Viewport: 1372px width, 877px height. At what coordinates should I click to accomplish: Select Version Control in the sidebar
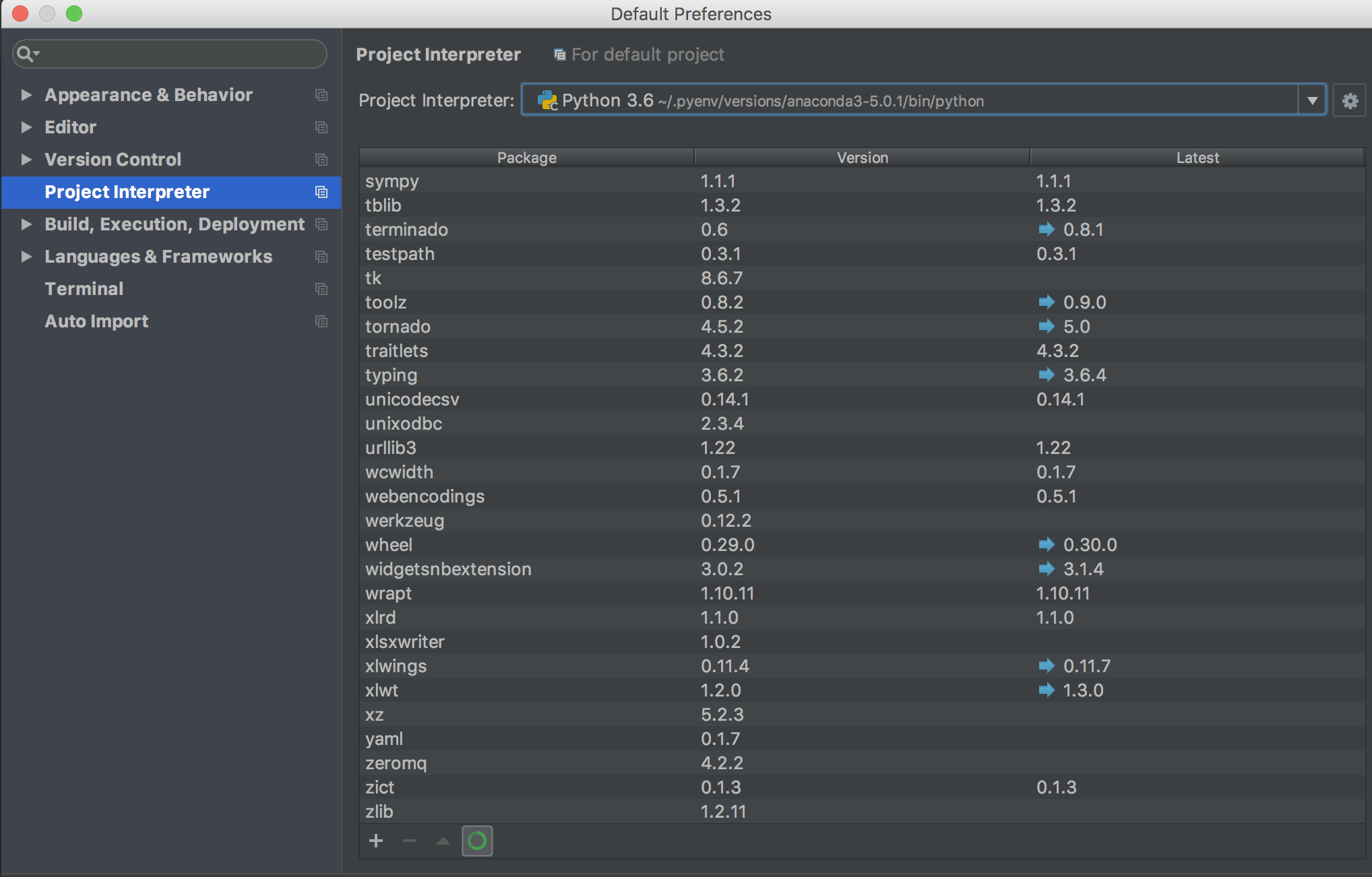coord(113,160)
